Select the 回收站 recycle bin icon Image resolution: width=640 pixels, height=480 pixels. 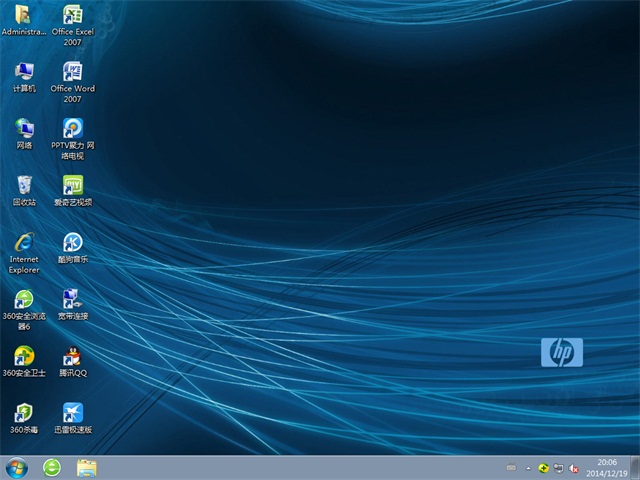(x=24, y=186)
